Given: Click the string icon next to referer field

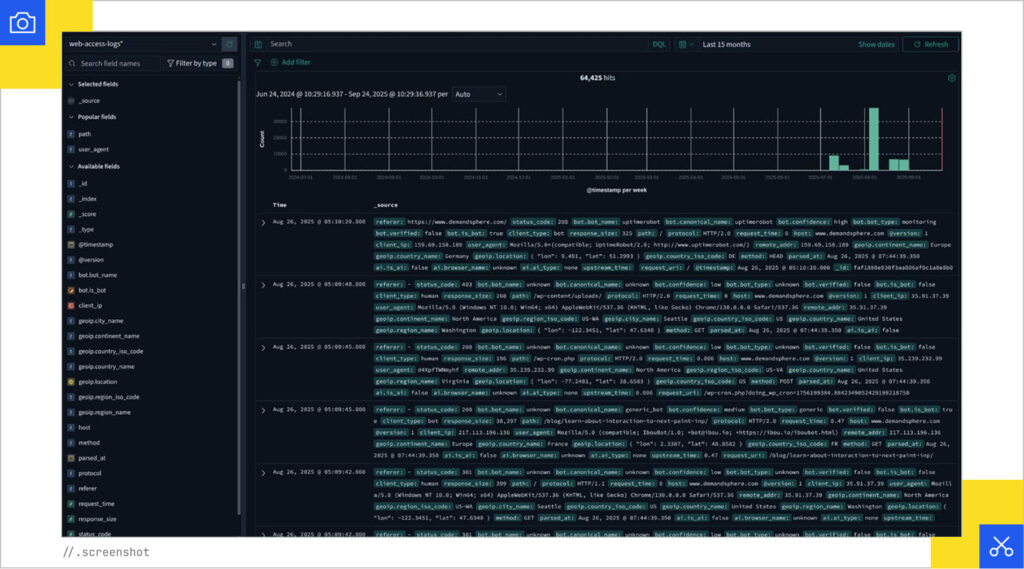Looking at the screenshot, I should (71, 489).
